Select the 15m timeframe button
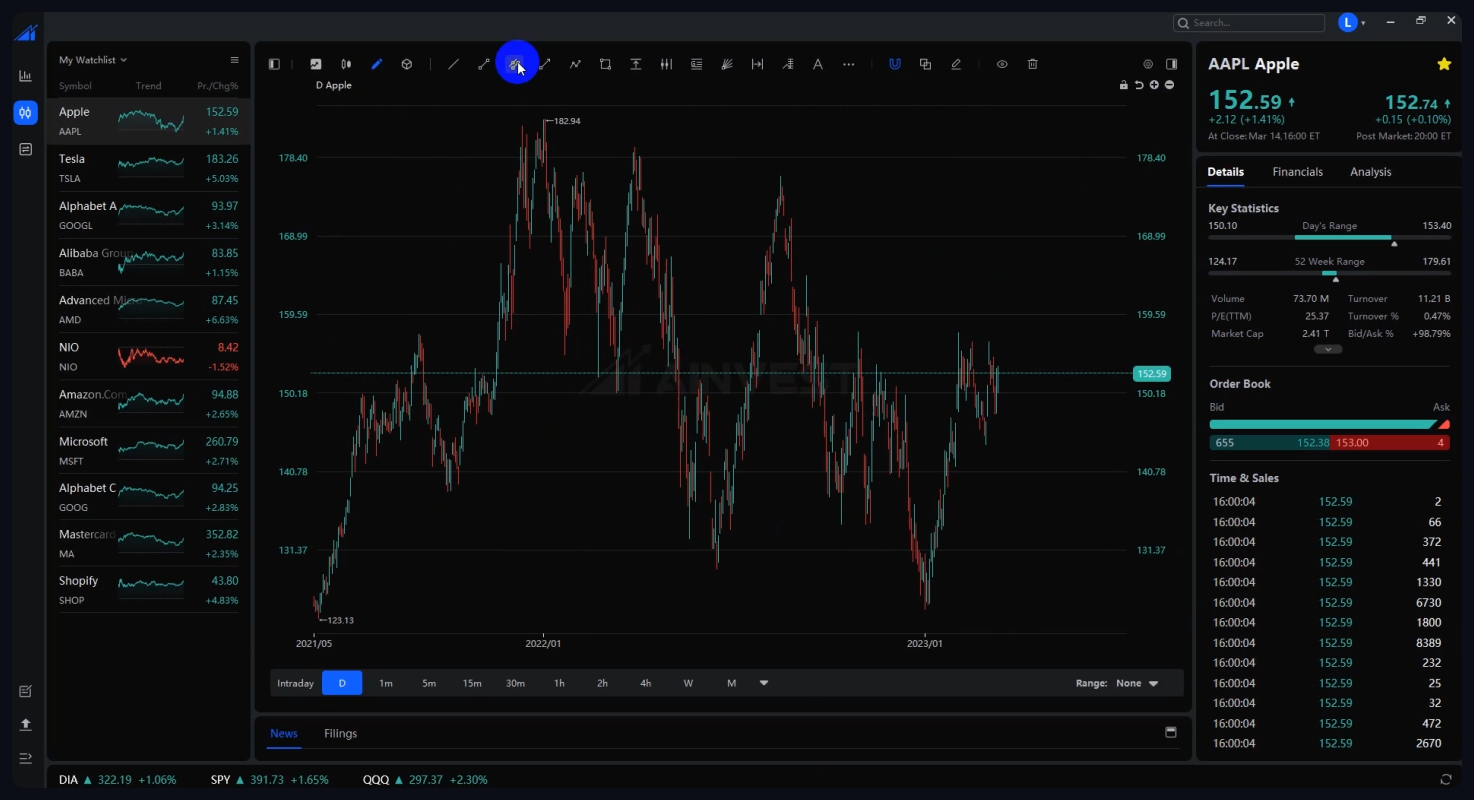The width and height of the screenshot is (1474, 800). point(472,683)
